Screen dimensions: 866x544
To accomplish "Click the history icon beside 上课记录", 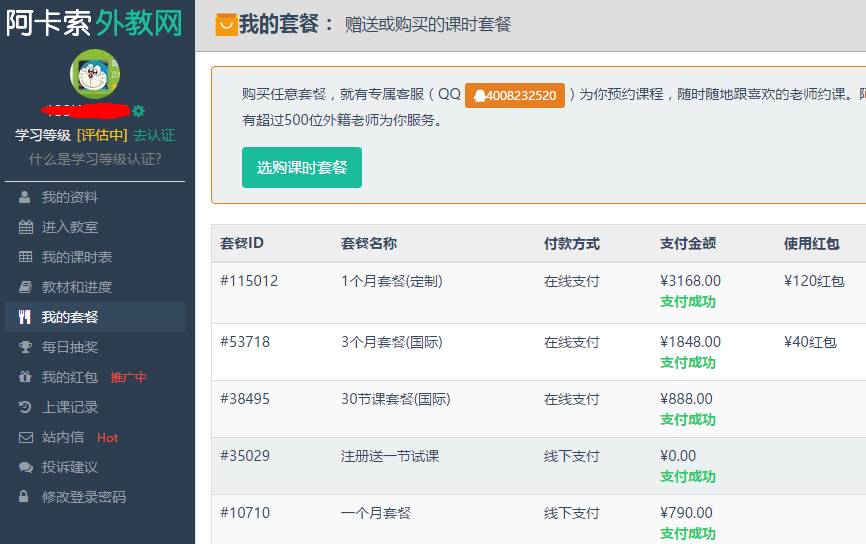I will 25,407.
